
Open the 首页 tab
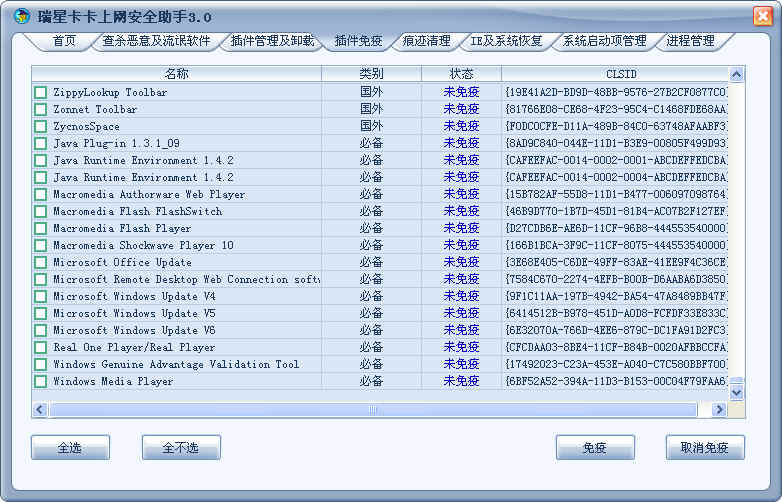click(x=64, y=41)
